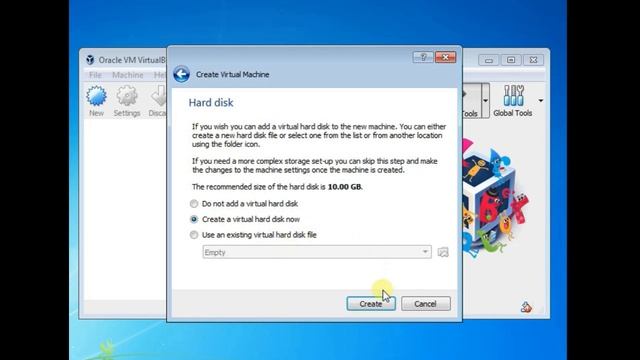Expand the Machine Tools dropdown arrow

tap(485, 100)
